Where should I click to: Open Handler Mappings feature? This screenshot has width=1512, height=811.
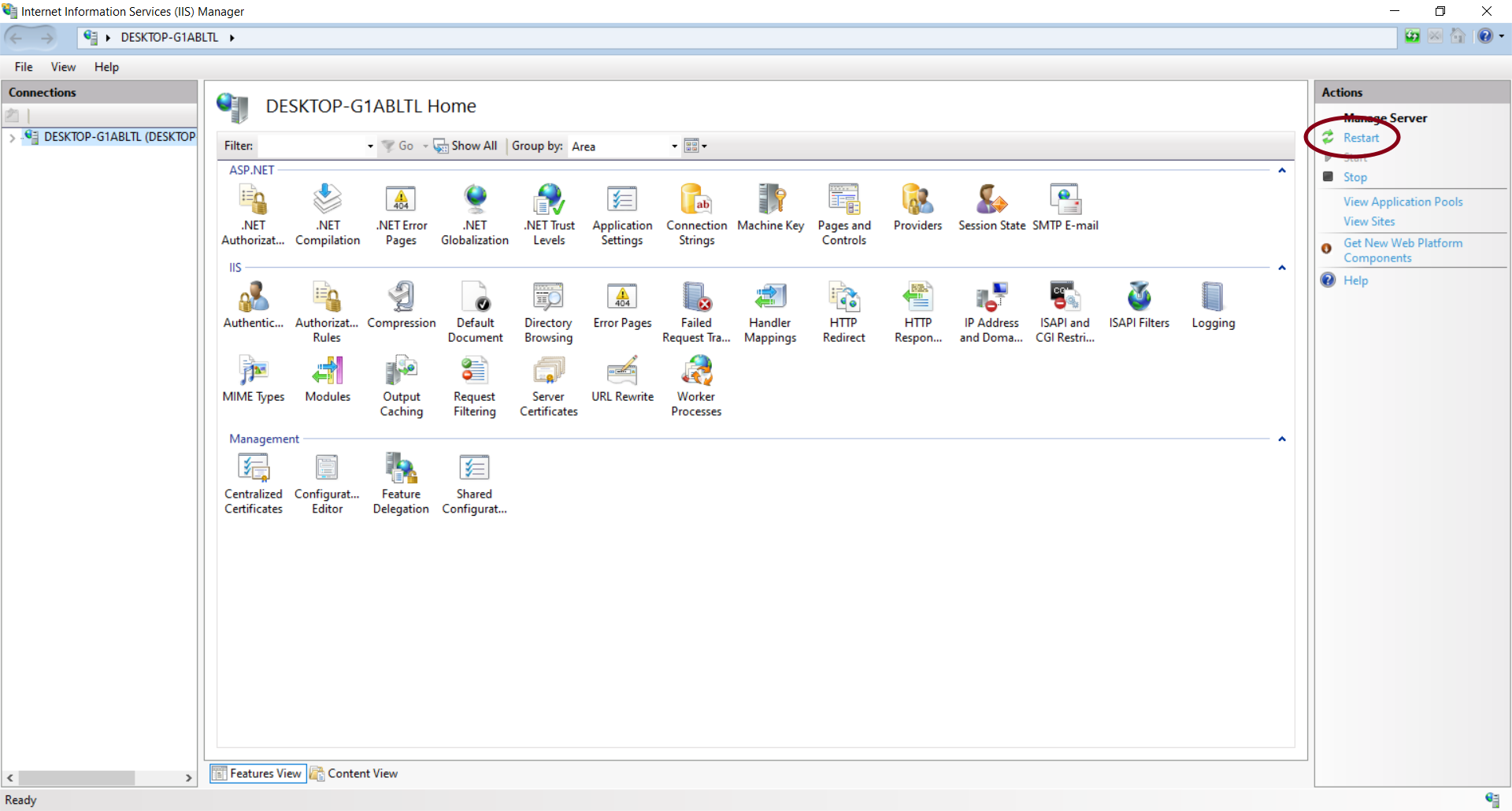coord(770,313)
